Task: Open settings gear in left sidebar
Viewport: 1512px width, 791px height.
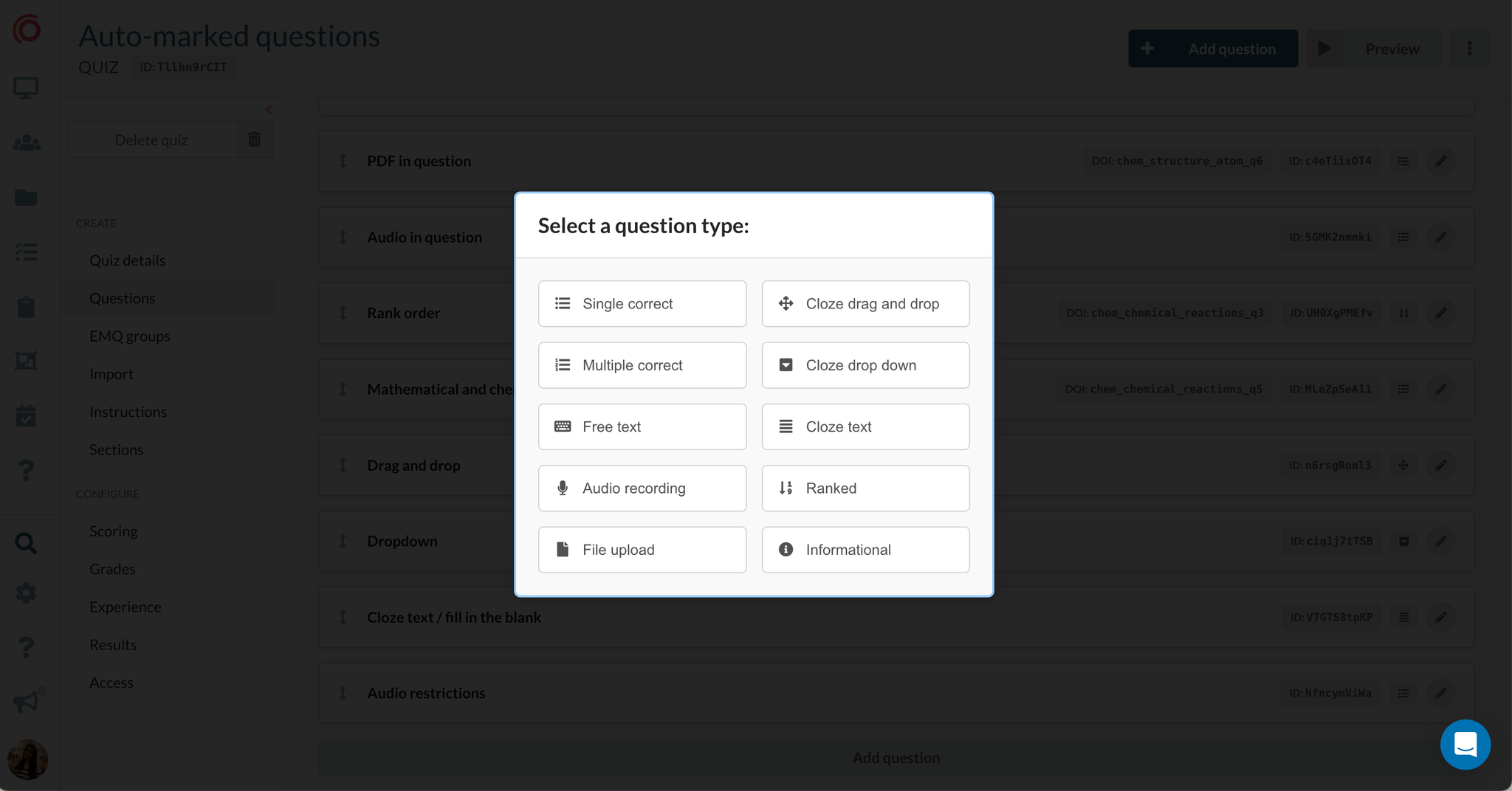Action: click(x=26, y=593)
